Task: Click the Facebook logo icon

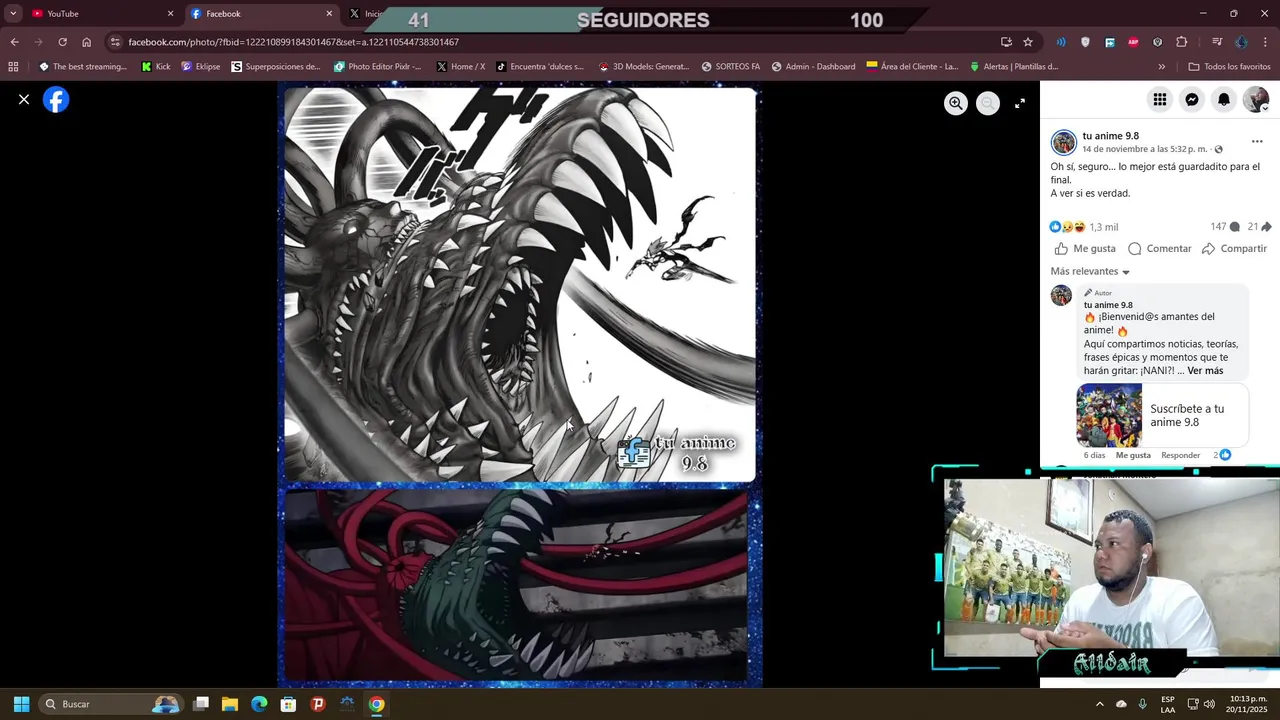Action: click(x=56, y=100)
